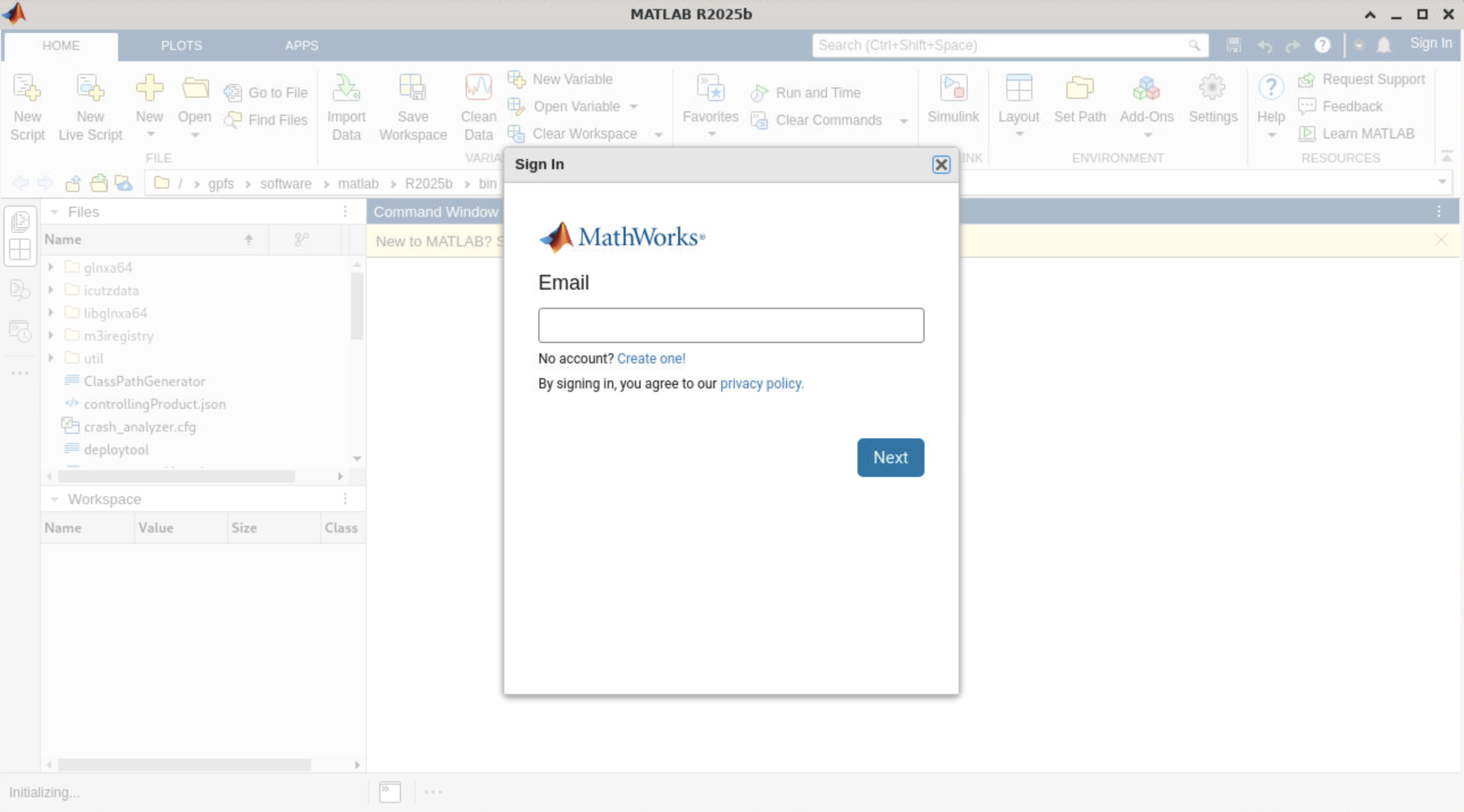Expand the glnxa64 folder
This screenshot has width=1464, height=812.
point(51,266)
